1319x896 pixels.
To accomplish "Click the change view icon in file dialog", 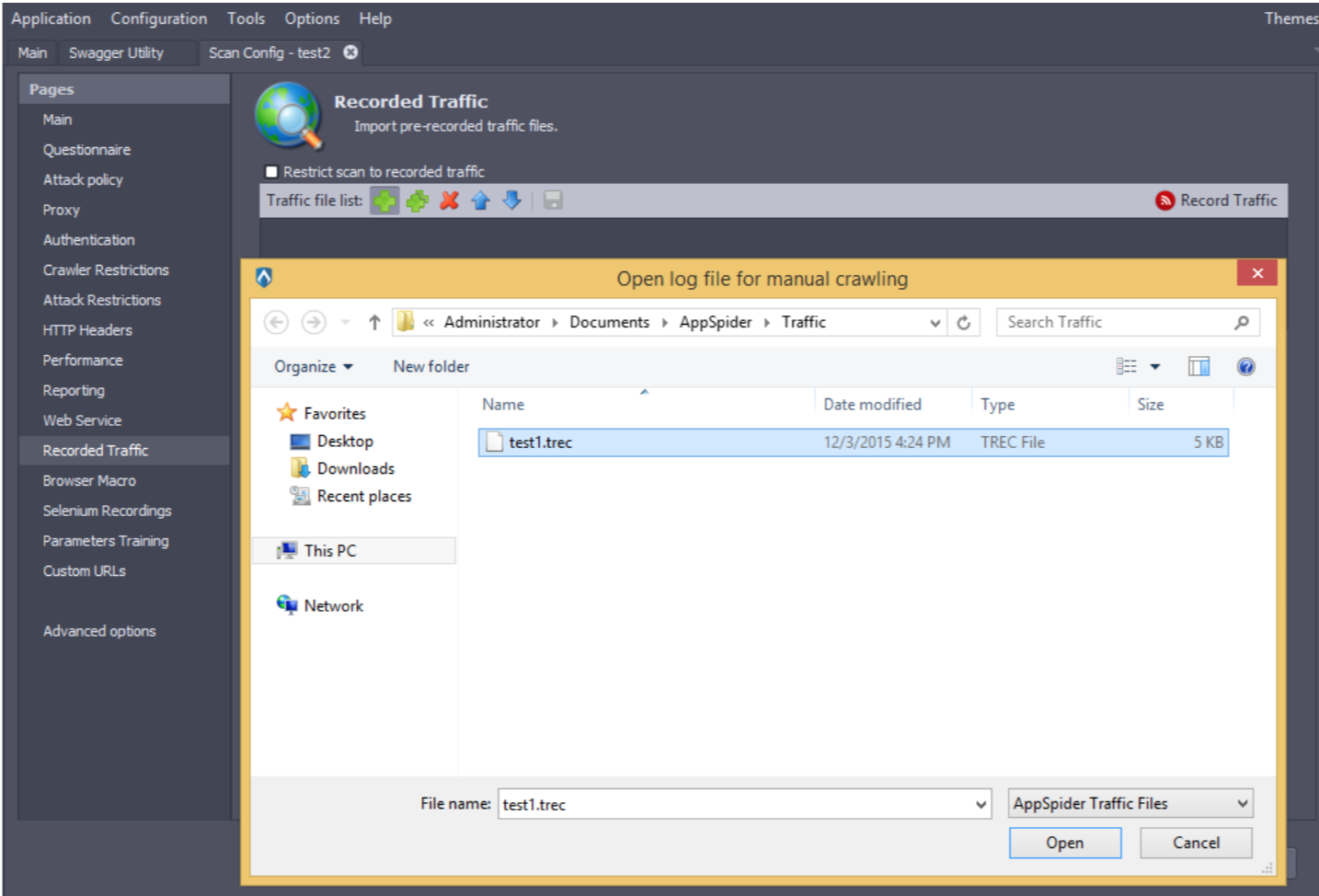I will 1127,367.
